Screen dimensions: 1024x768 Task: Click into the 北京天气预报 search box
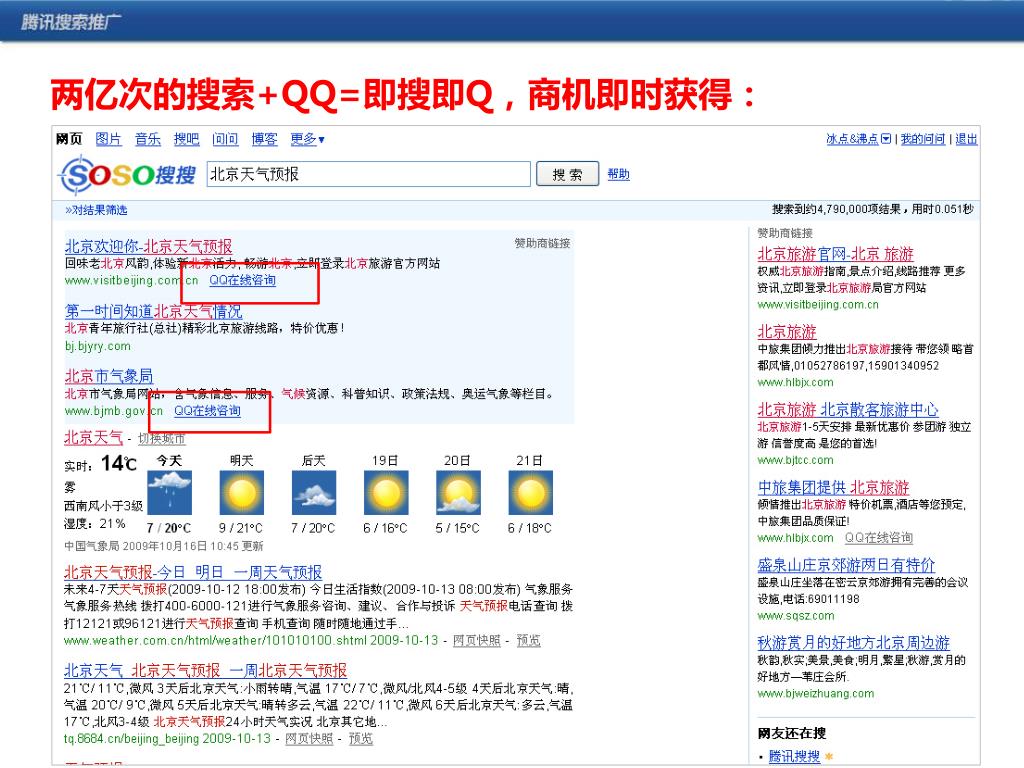click(x=368, y=174)
